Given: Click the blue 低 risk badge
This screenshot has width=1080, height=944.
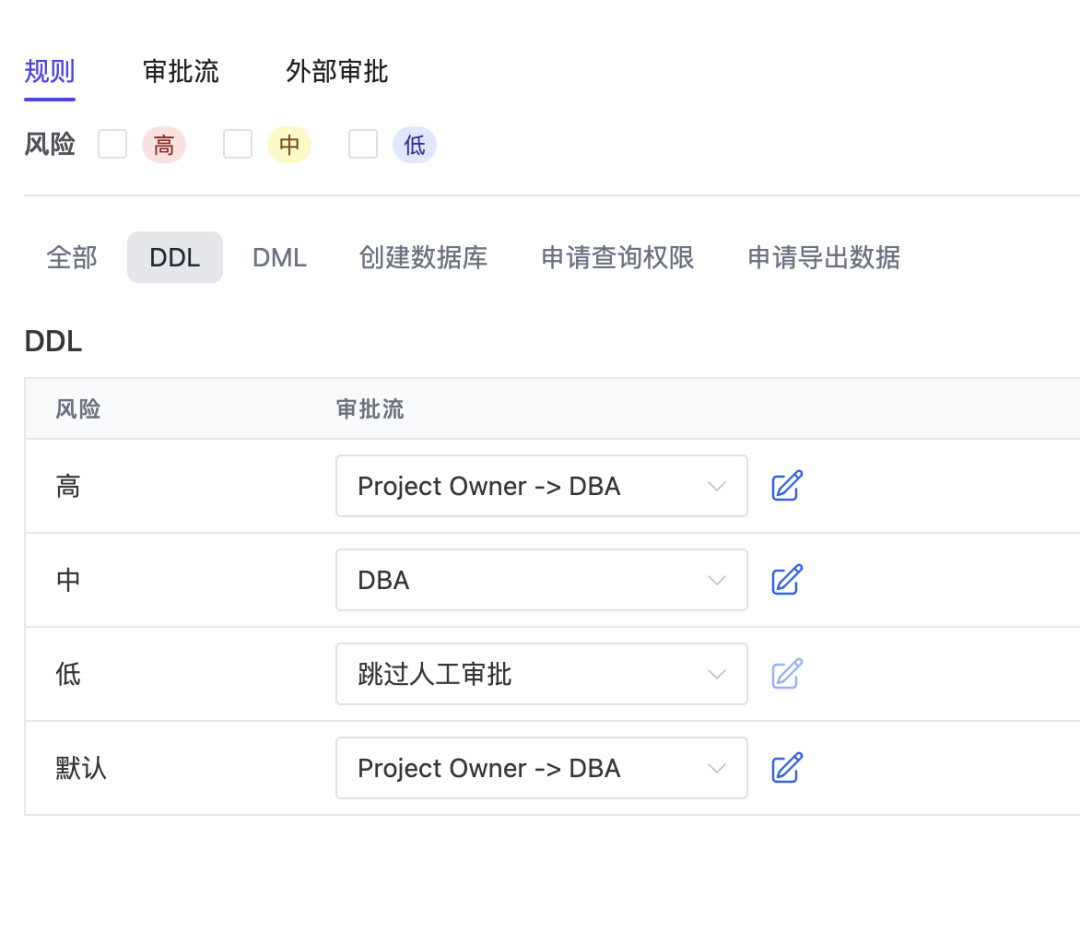Looking at the screenshot, I should [415, 145].
